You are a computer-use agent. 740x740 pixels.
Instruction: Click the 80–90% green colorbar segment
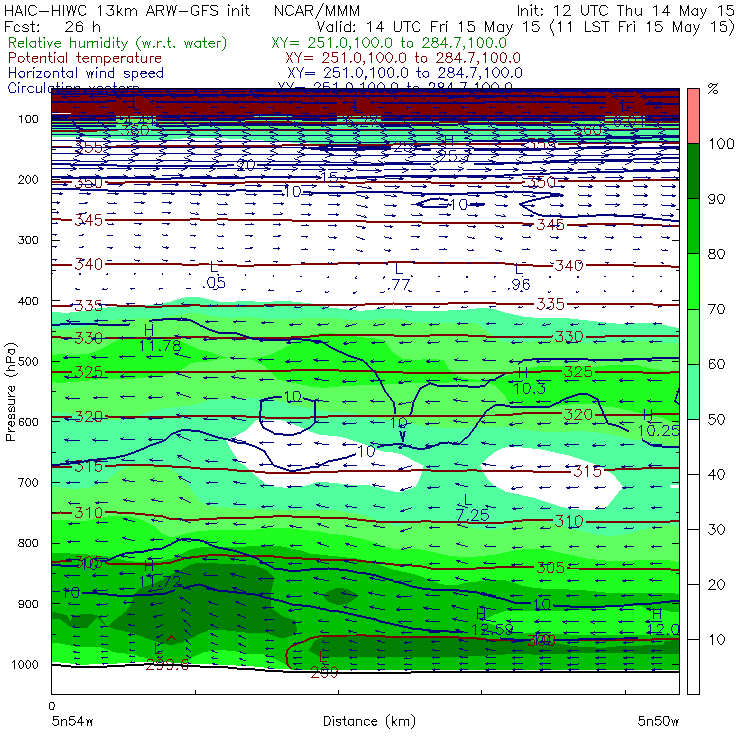(x=693, y=226)
